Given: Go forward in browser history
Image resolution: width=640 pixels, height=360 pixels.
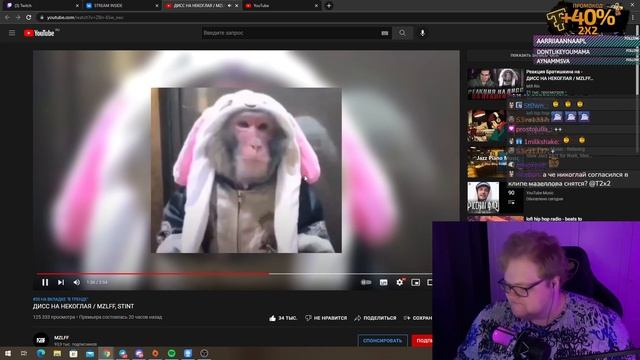Looking at the screenshot, I should (18, 18).
